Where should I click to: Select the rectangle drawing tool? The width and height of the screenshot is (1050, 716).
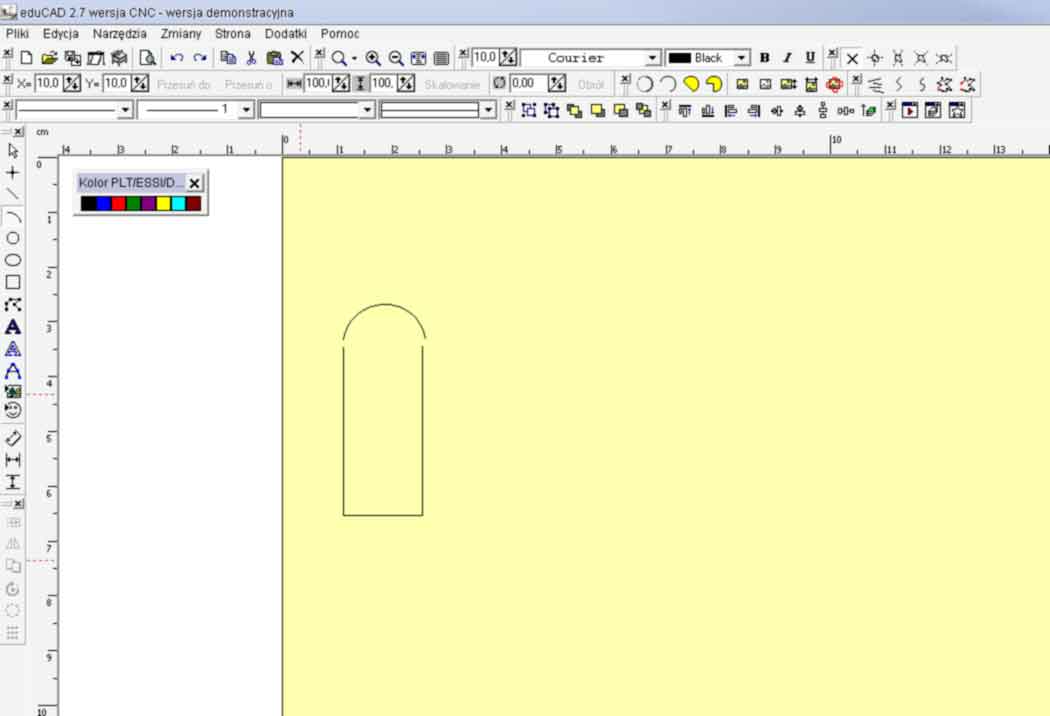[13, 283]
